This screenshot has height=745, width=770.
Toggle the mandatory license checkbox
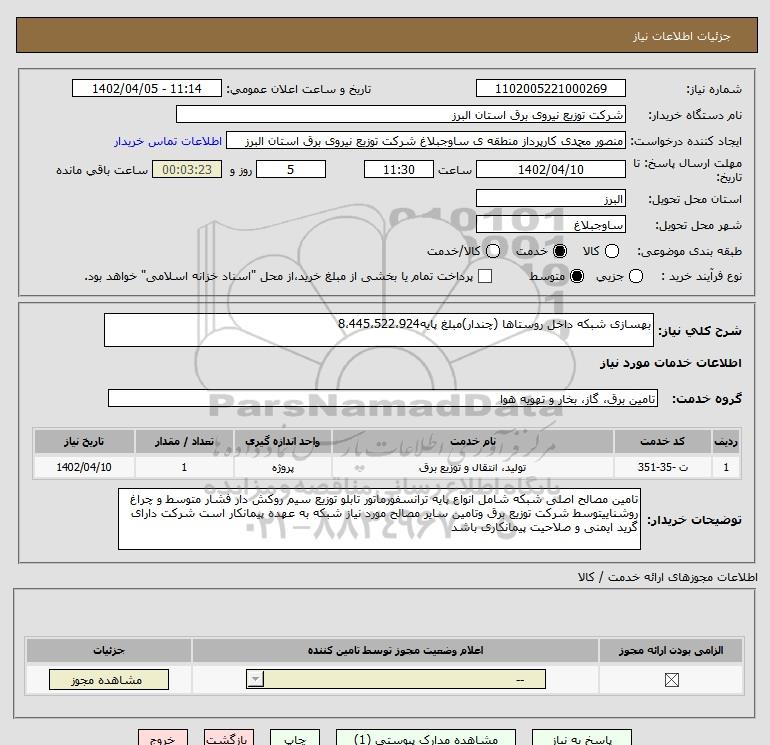point(671,680)
